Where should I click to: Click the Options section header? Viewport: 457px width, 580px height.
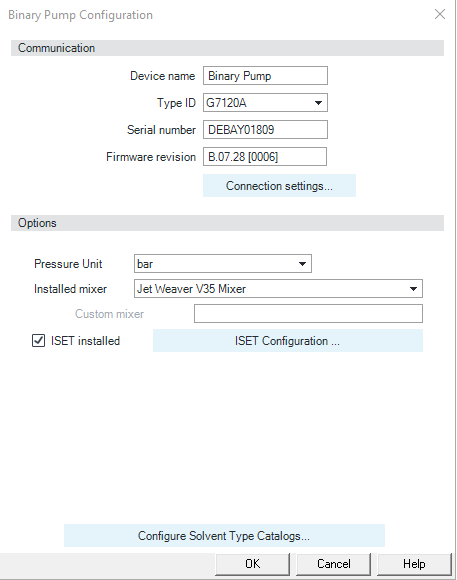coord(227,223)
